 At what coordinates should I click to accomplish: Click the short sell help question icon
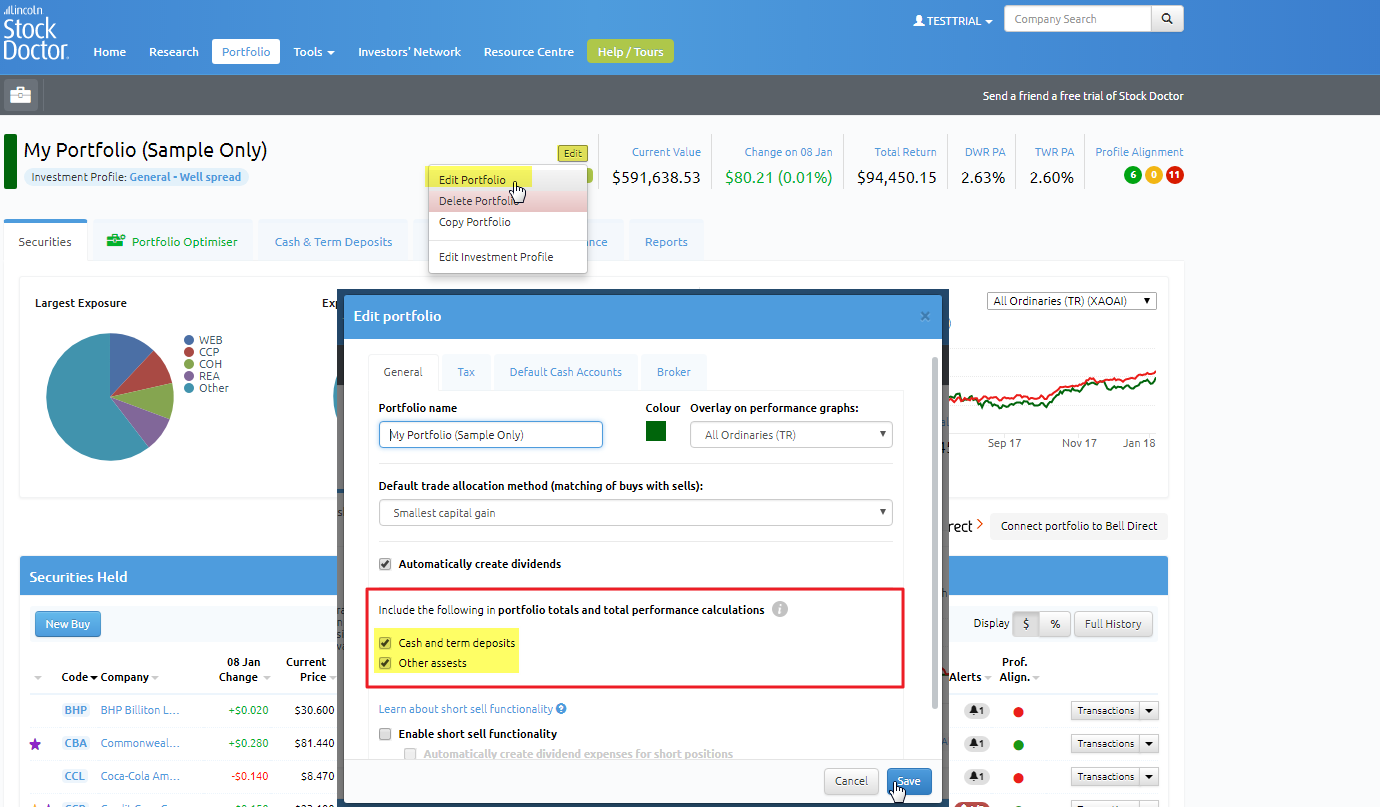pos(562,709)
